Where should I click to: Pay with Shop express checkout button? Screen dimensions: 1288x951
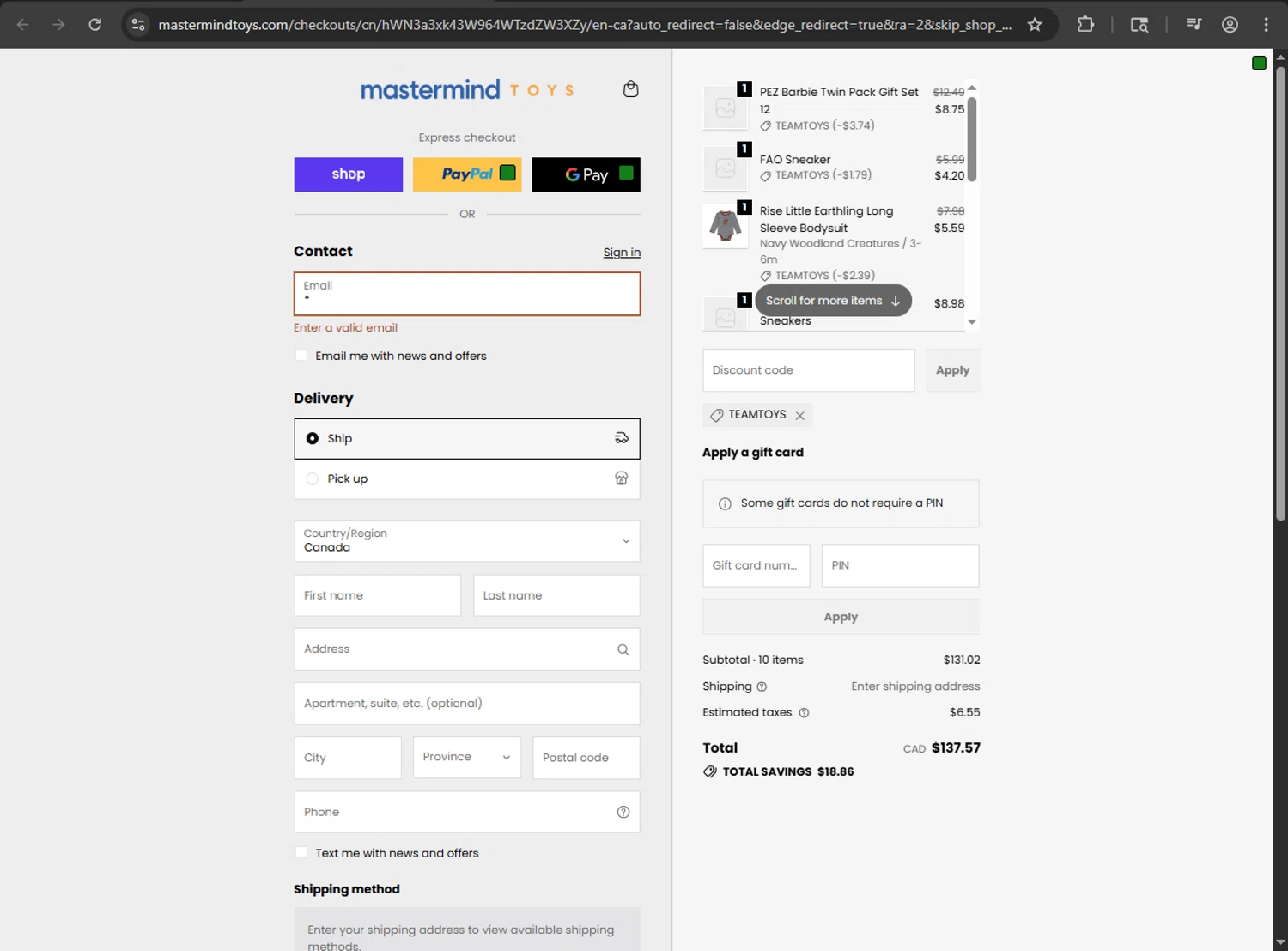pos(349,174)
